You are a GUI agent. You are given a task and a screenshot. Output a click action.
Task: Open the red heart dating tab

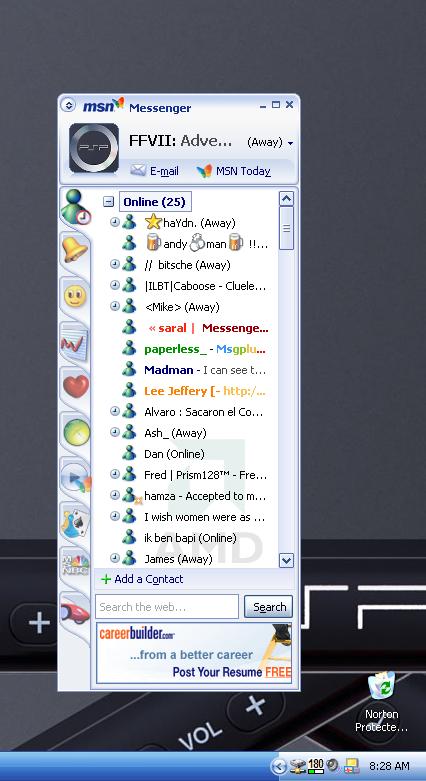(x=75, y=386)
